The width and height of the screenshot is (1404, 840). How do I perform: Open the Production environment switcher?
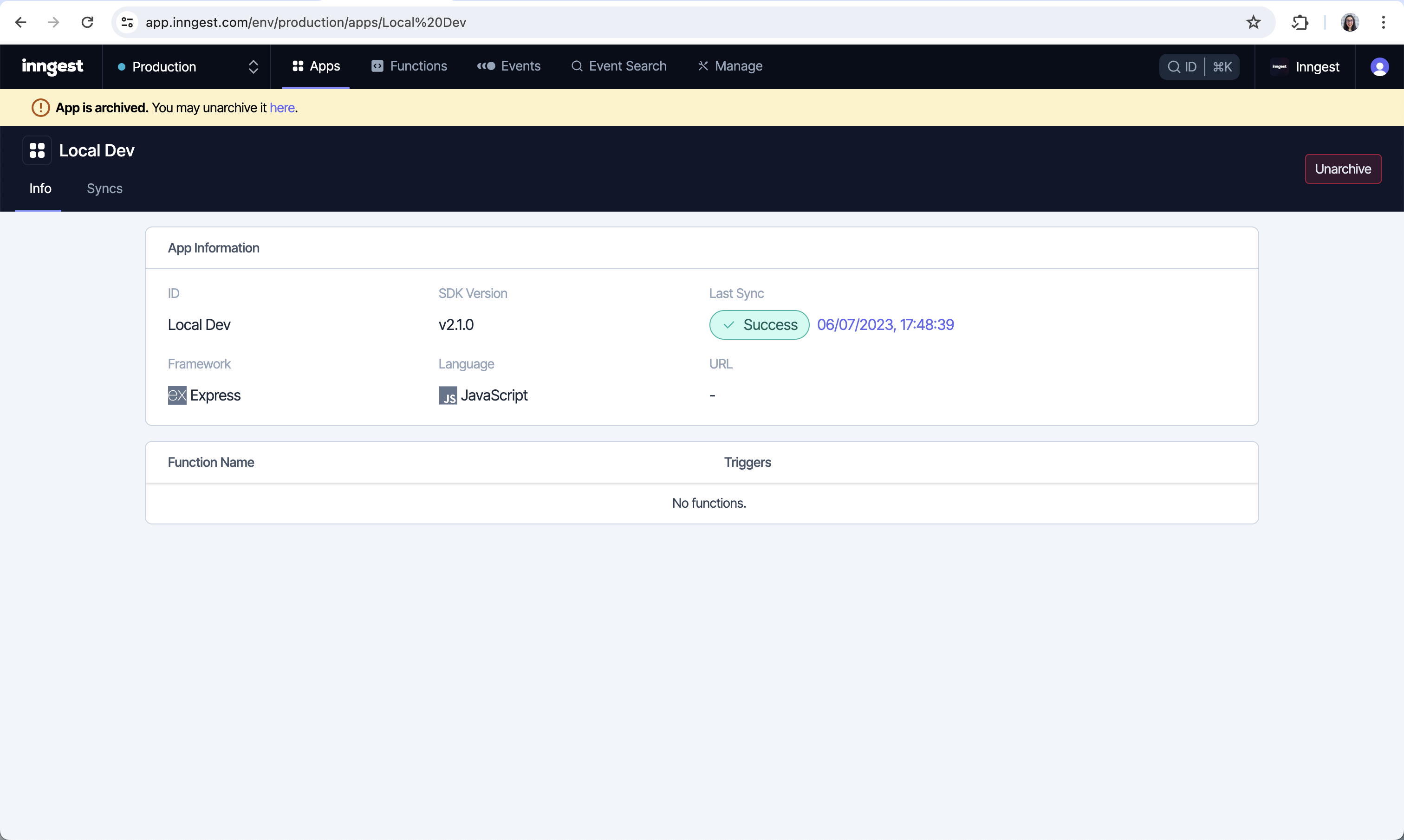click(163, 66)
